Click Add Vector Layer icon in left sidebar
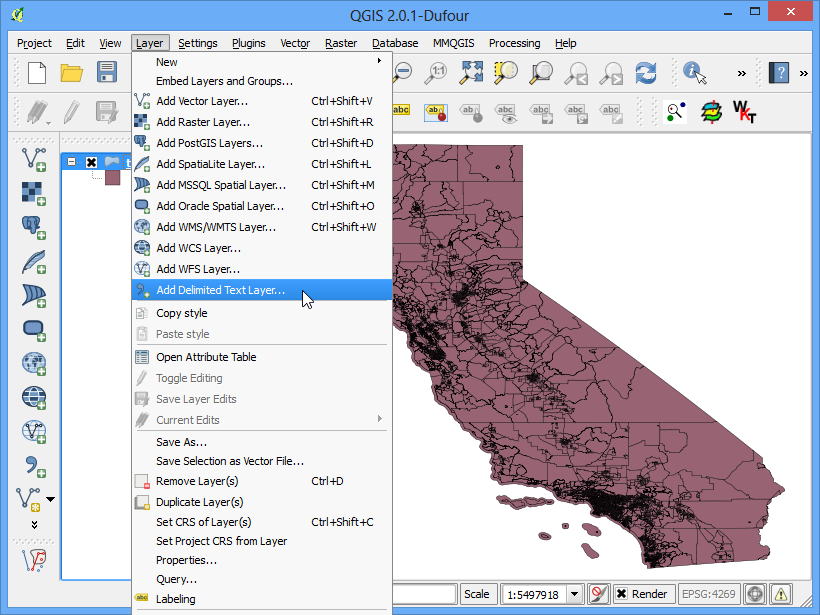The image size is (820, 615). tap(34, 160)
